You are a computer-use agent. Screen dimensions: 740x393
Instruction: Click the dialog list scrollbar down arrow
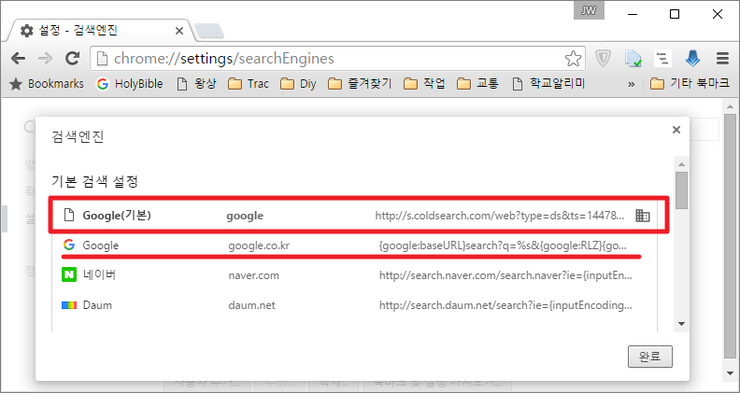(681, 324)
